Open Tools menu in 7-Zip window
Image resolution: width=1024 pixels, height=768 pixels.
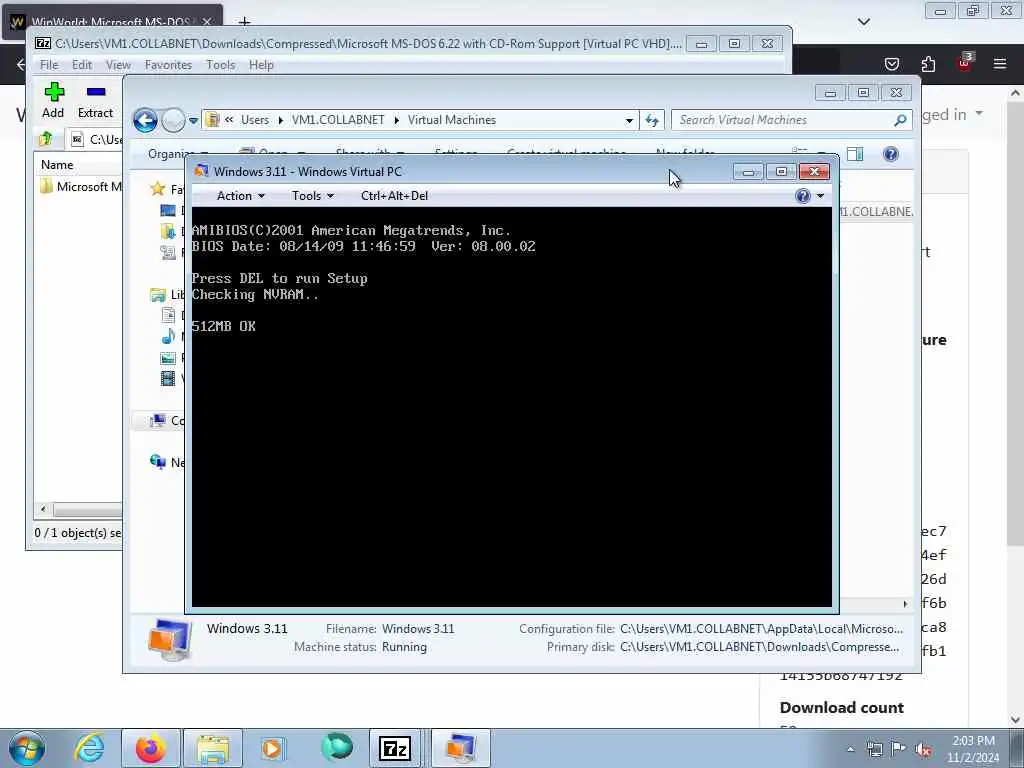click(x=221, y=65)
